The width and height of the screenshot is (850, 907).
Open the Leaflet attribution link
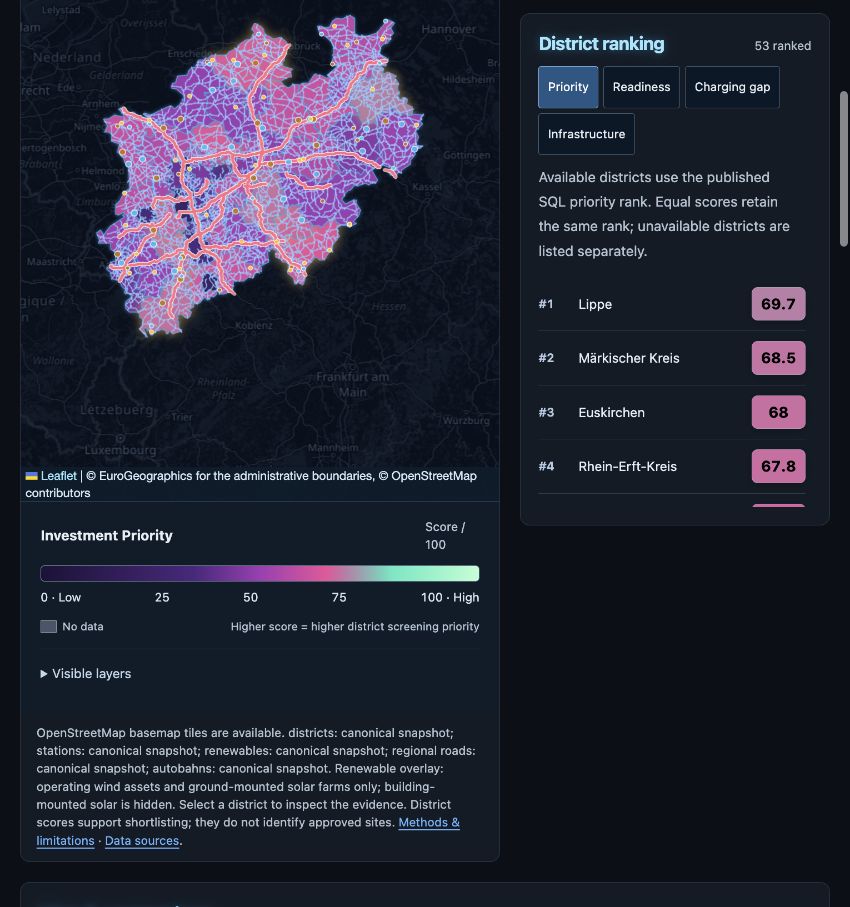[x=58, y=476]
